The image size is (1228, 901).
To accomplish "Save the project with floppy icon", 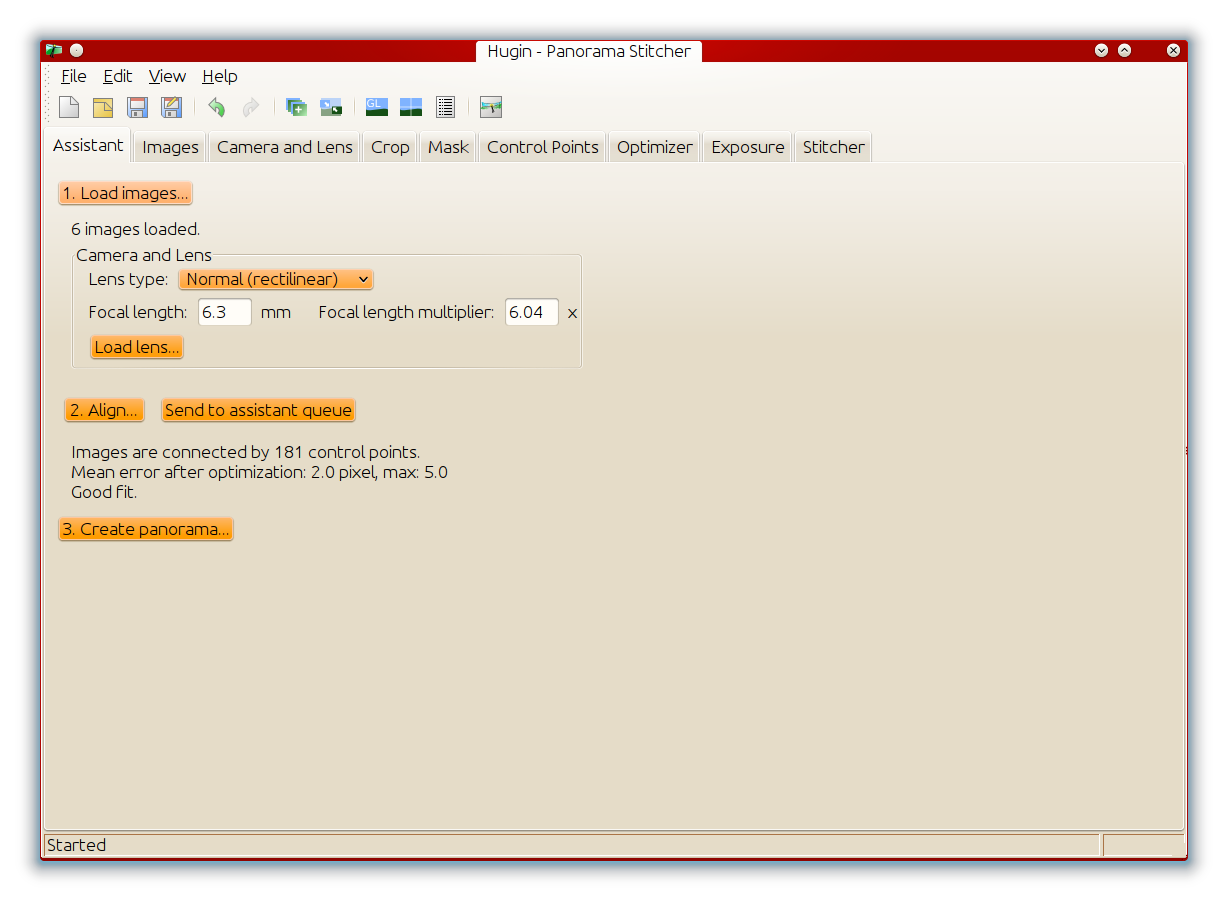I will click(137, 107).
